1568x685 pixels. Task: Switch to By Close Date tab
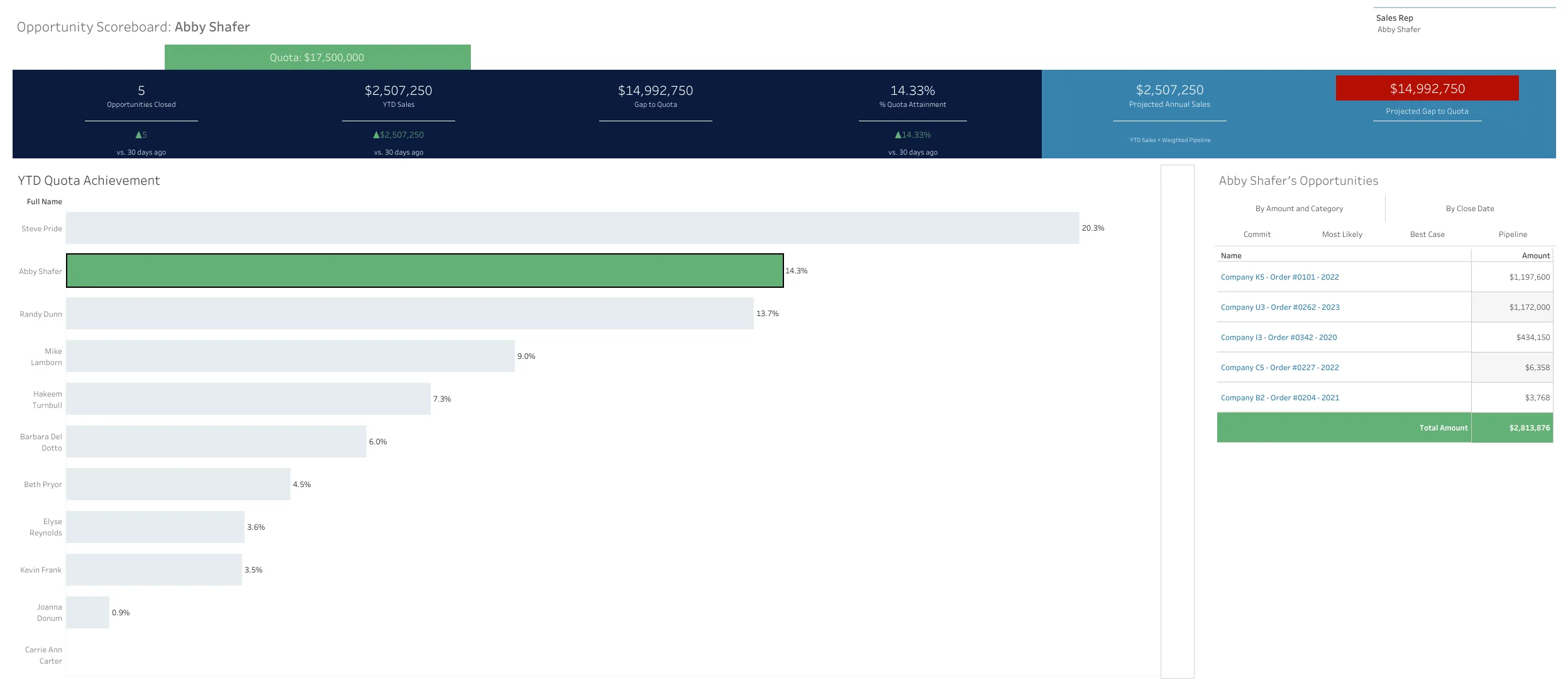pyautogui.click(x=1470, y=209)
